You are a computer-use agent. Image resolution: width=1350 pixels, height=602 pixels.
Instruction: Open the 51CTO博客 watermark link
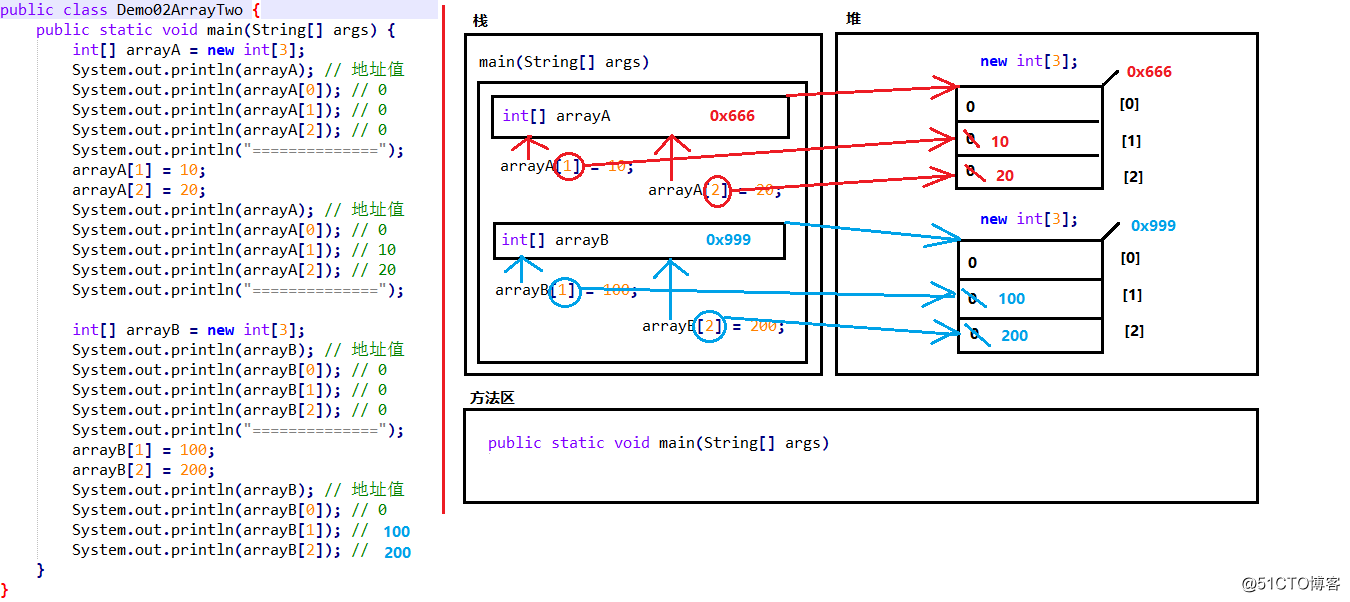click(x=1290, y=583)
